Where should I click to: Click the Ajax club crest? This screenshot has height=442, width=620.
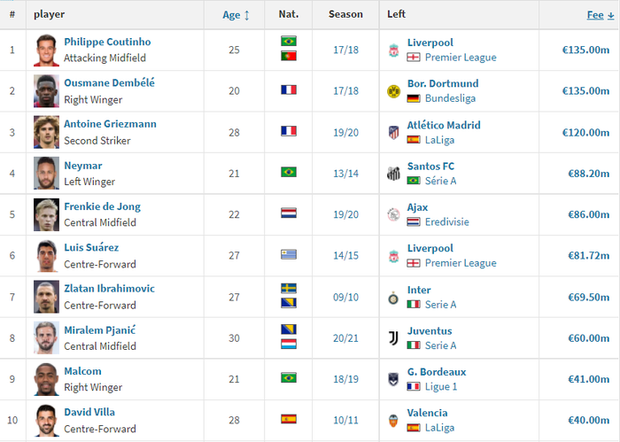coord(393,215)
